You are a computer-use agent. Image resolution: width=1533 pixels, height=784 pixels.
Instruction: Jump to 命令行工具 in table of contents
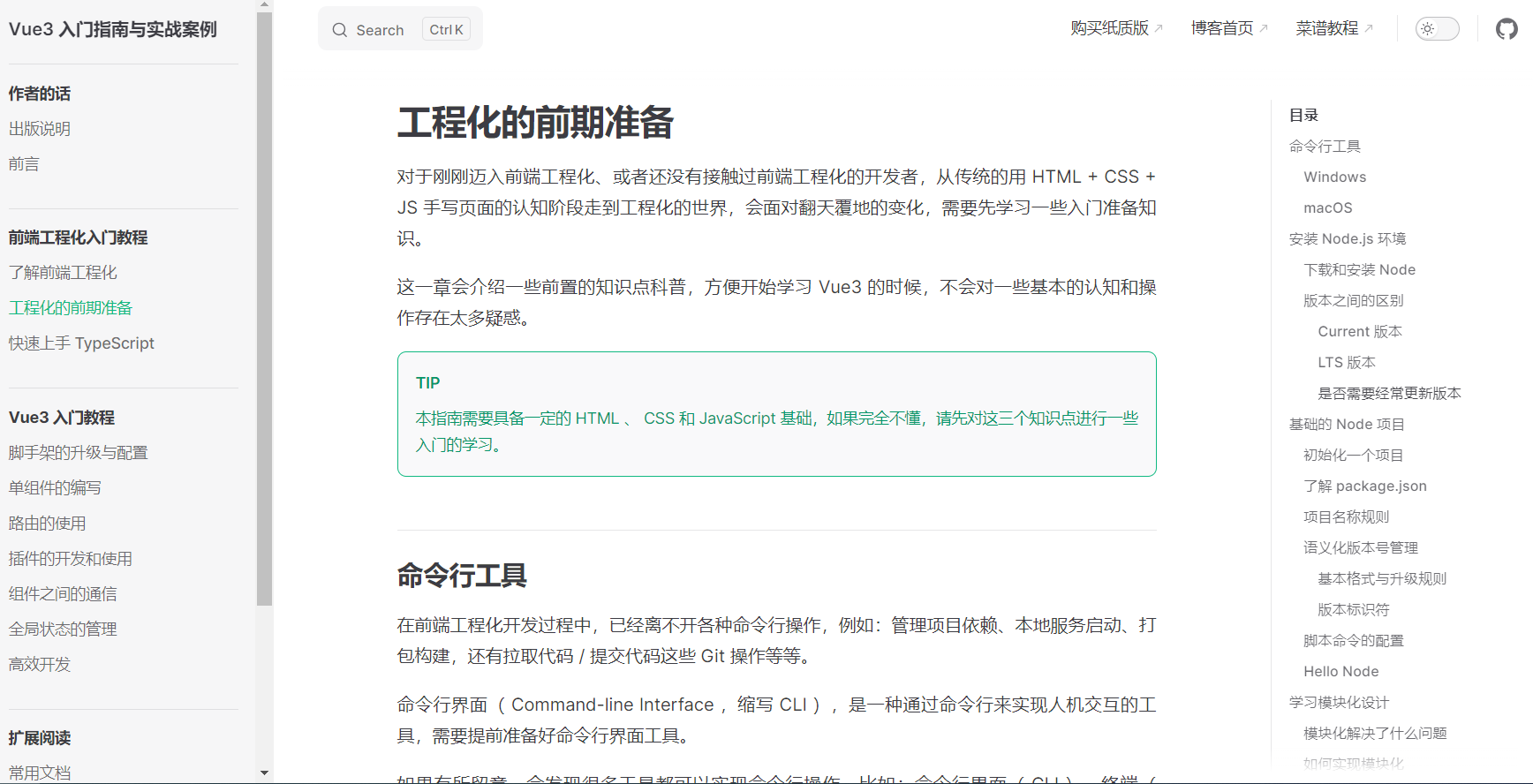(x=1325, y=147)
